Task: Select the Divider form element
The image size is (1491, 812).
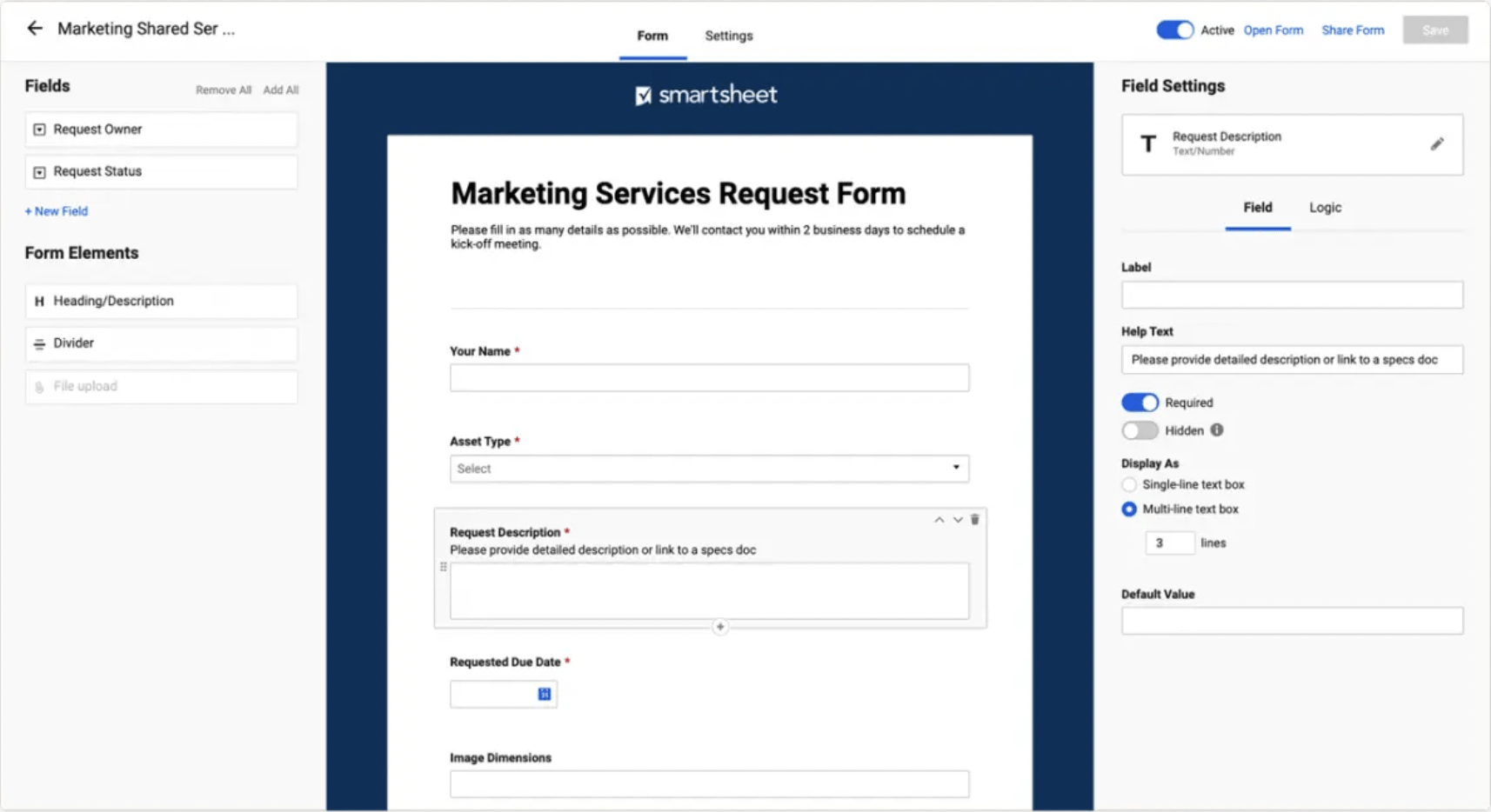Action: point(160,343)
